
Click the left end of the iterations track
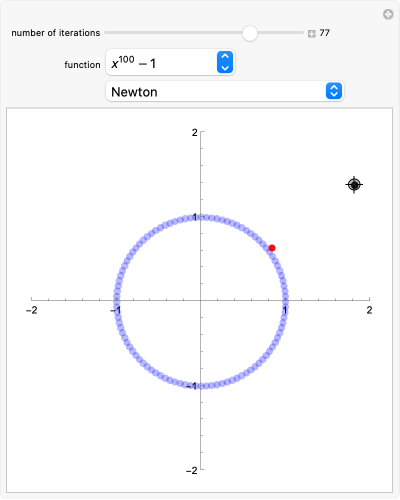click(x=107, y=33)
